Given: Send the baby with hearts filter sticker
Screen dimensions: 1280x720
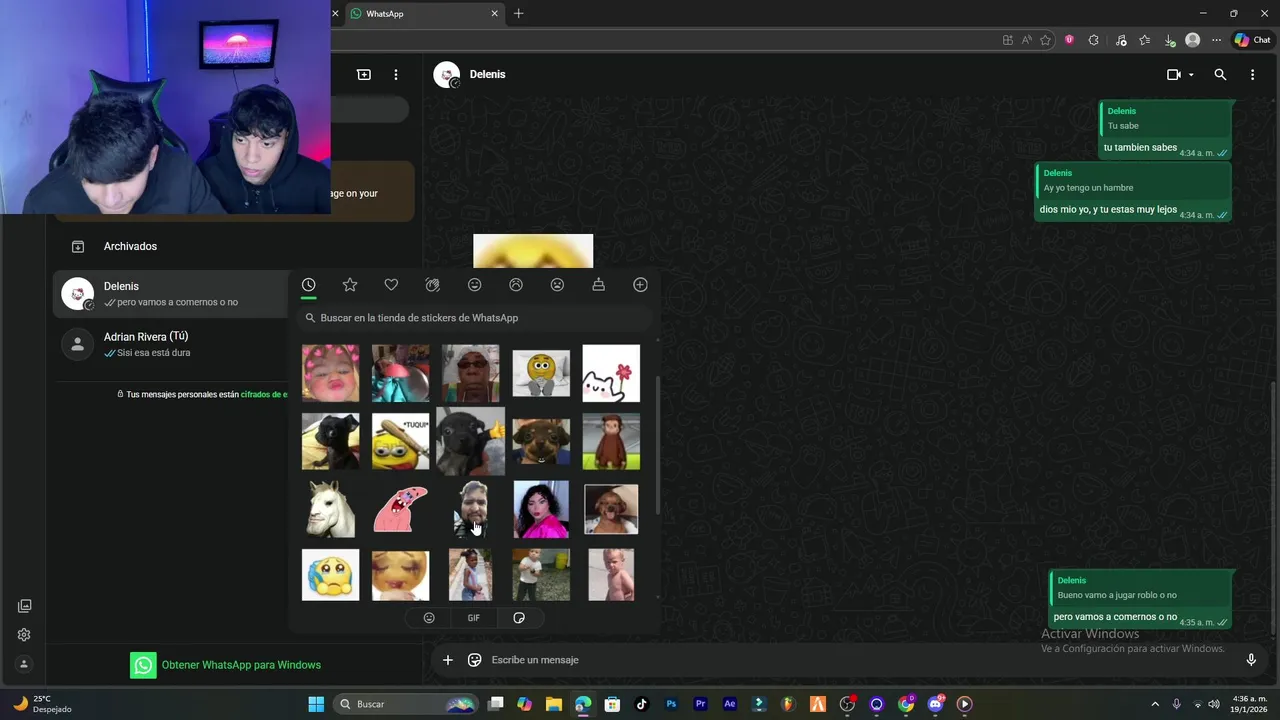Looking at the screenshot, I should tap(330, 373).
